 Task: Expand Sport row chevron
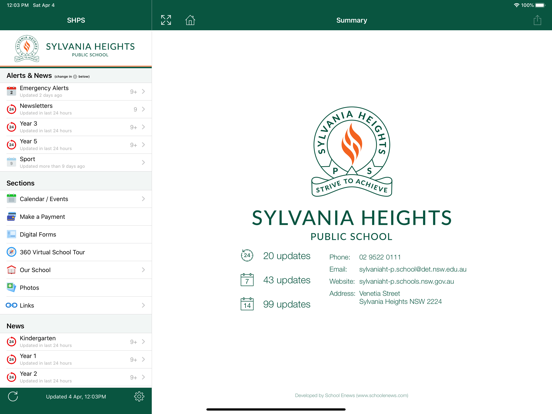143,162
